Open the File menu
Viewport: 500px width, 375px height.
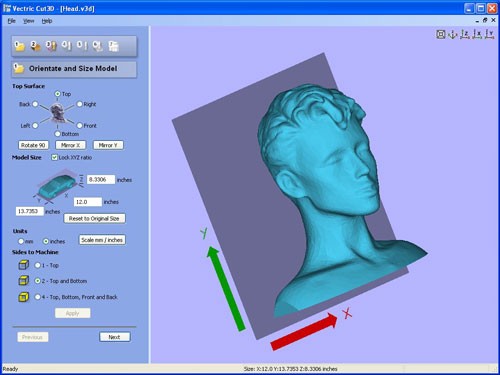12,21
